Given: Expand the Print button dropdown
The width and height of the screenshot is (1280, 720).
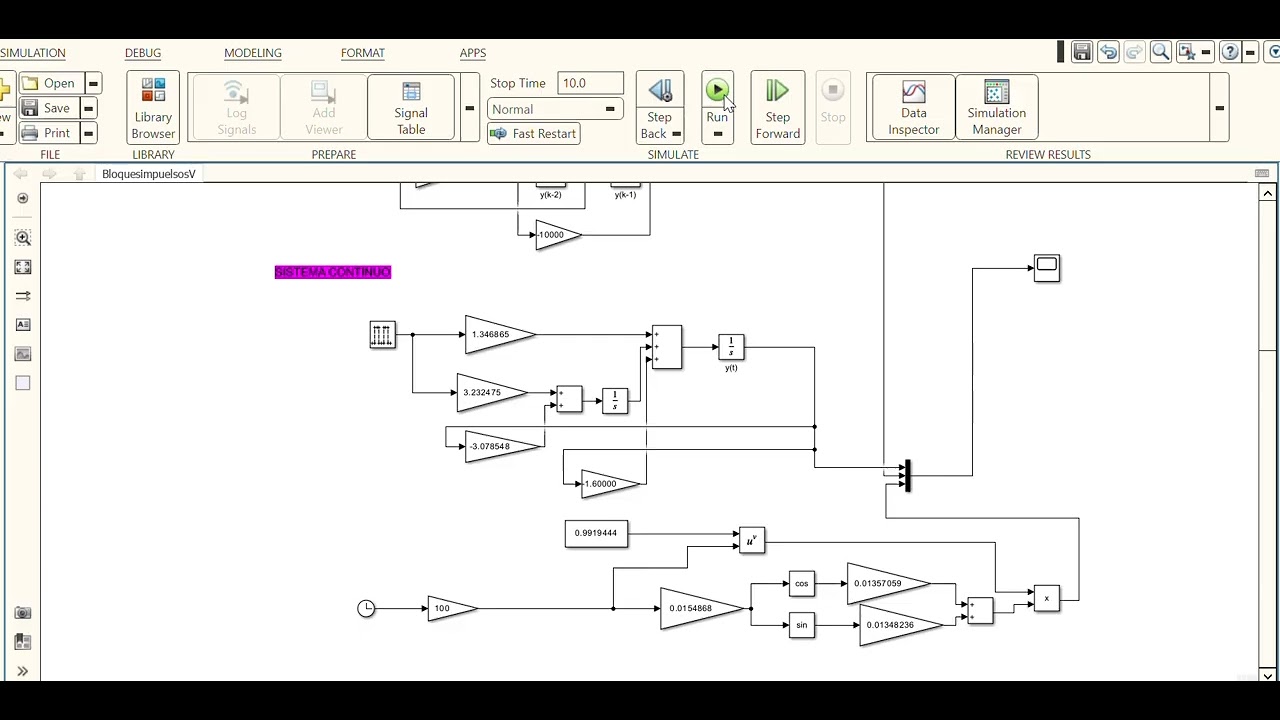Looking at the screenshot, I should (89, 133).
